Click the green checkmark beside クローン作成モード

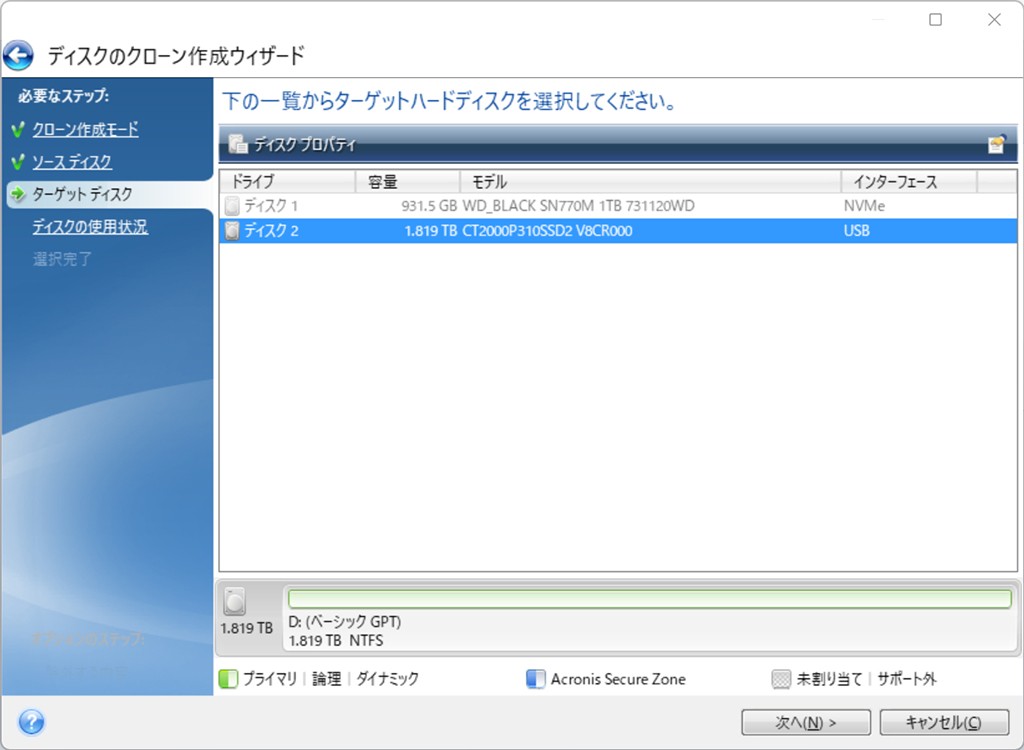[x=18, y=129]
